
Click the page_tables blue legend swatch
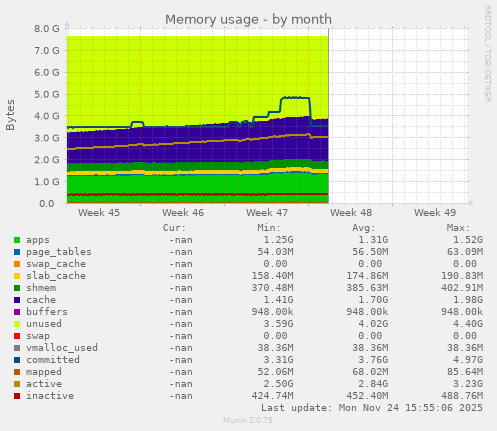(x=17, y=252)
